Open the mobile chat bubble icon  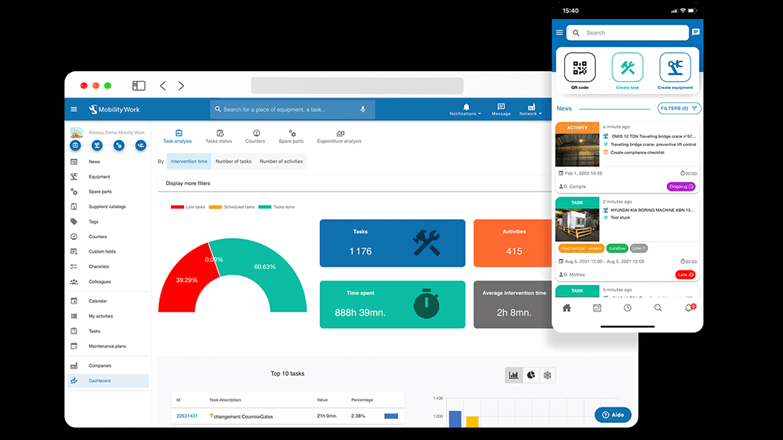click(695, 32)
